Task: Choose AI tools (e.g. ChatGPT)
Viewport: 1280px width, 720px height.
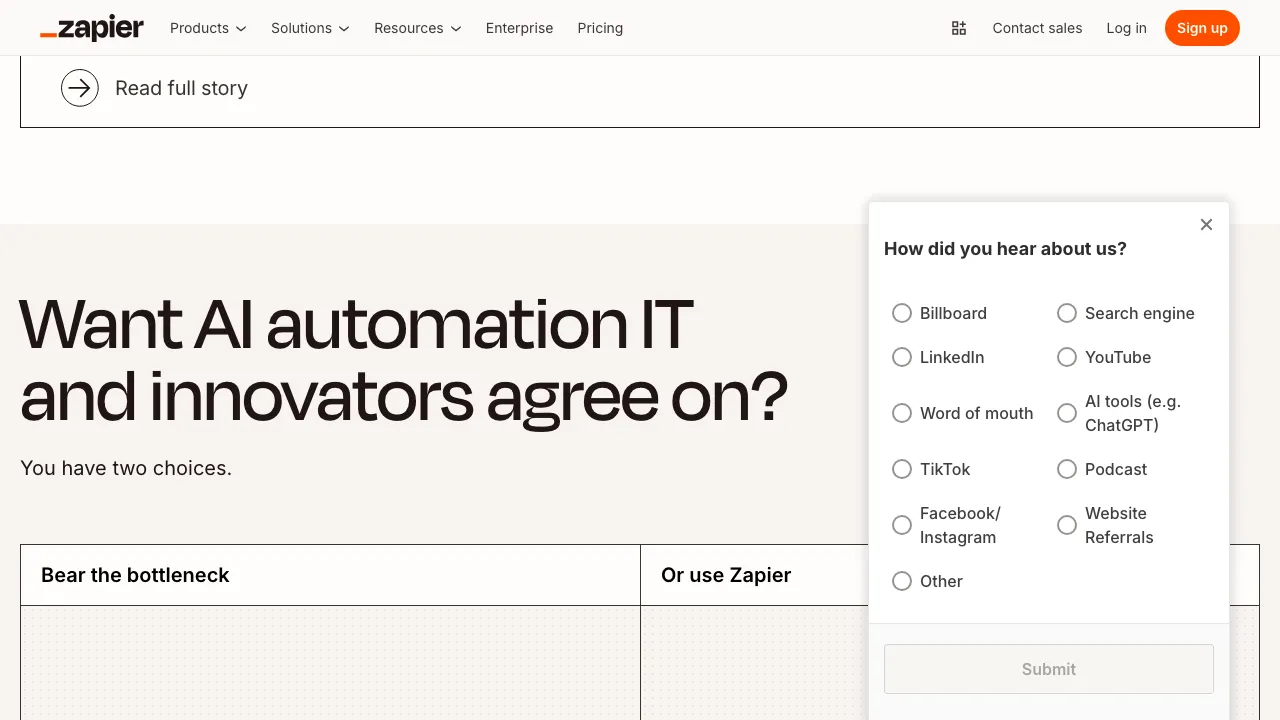Action: [x=1067, y=413]
